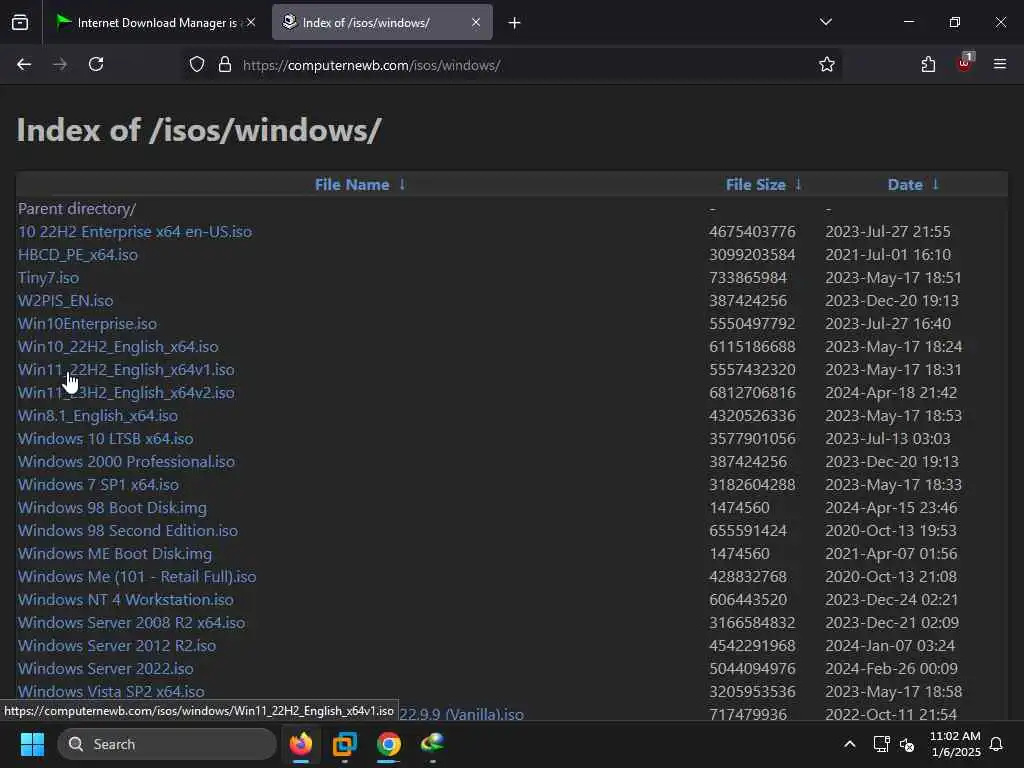Click the browser forward arrow
The width and height of the screenshot is (1024, 768).
(59, 64)
